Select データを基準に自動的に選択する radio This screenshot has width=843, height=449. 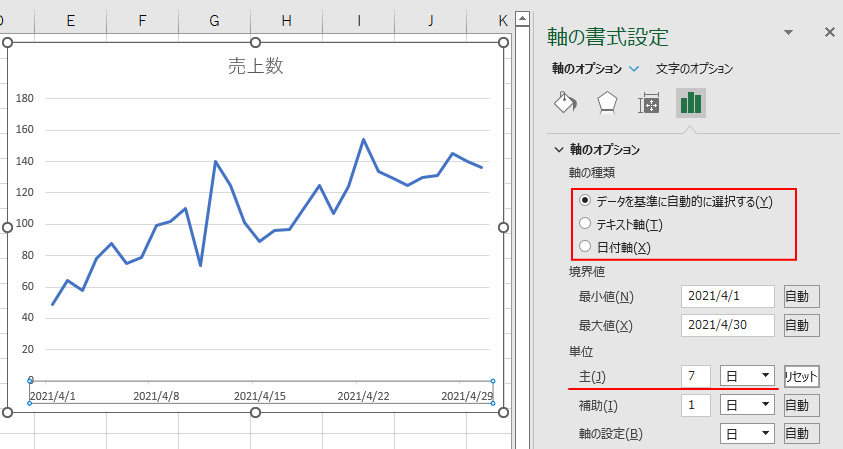coord(585,201)
